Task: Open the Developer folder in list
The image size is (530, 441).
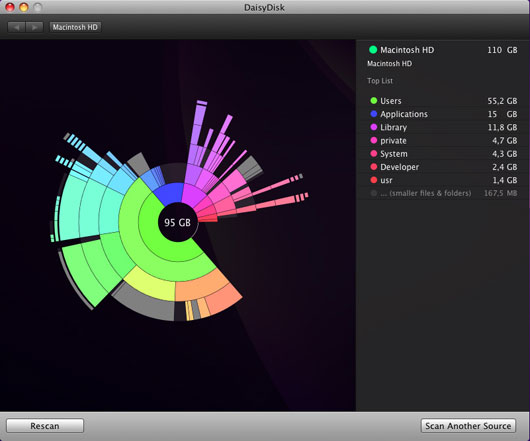Action: coord(443,167)
